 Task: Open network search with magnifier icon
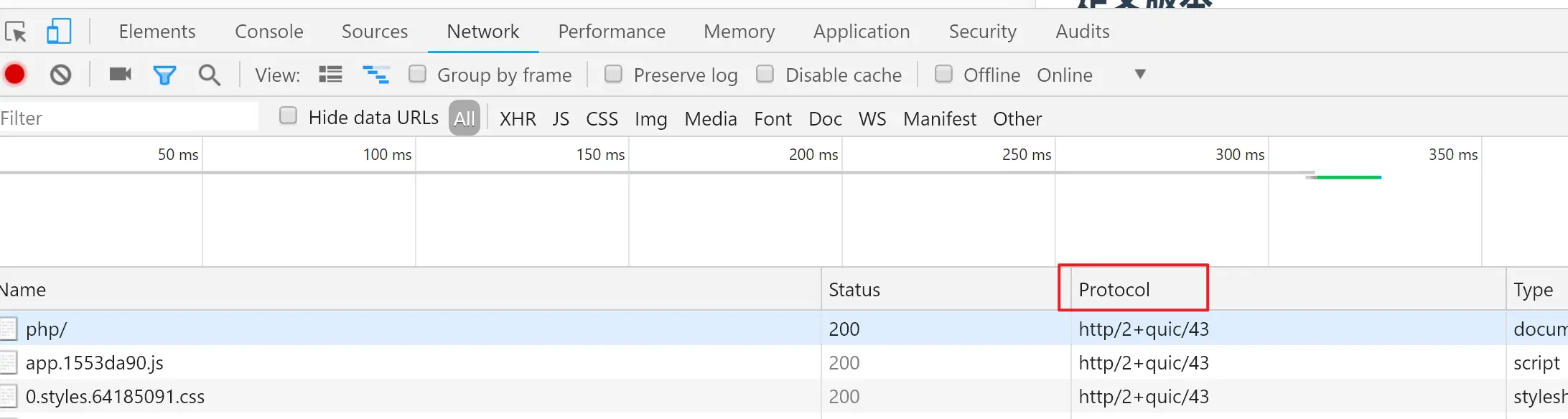tap(209, 75)
